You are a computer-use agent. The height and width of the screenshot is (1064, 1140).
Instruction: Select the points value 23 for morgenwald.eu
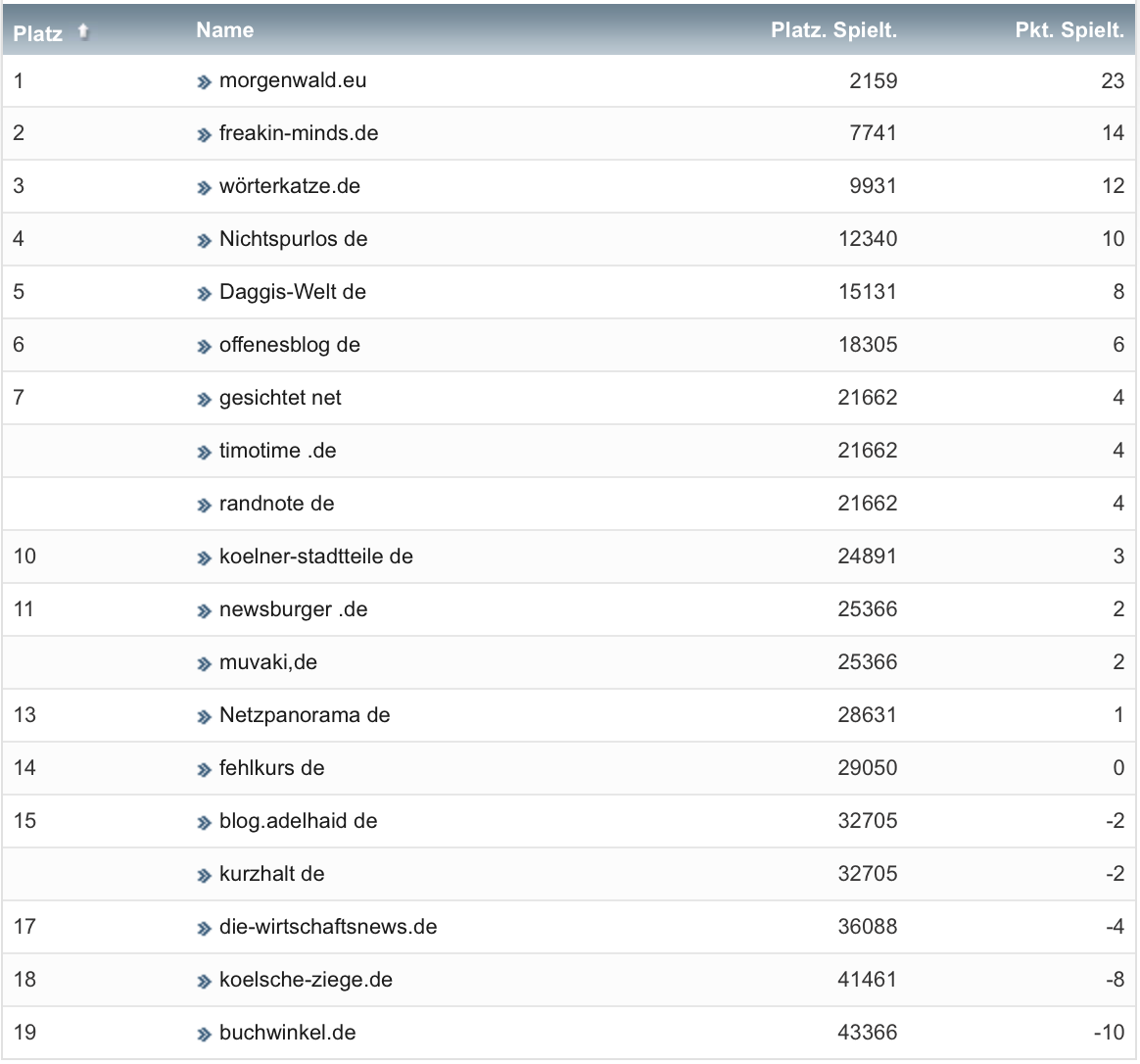click(x=1114, y=80)
